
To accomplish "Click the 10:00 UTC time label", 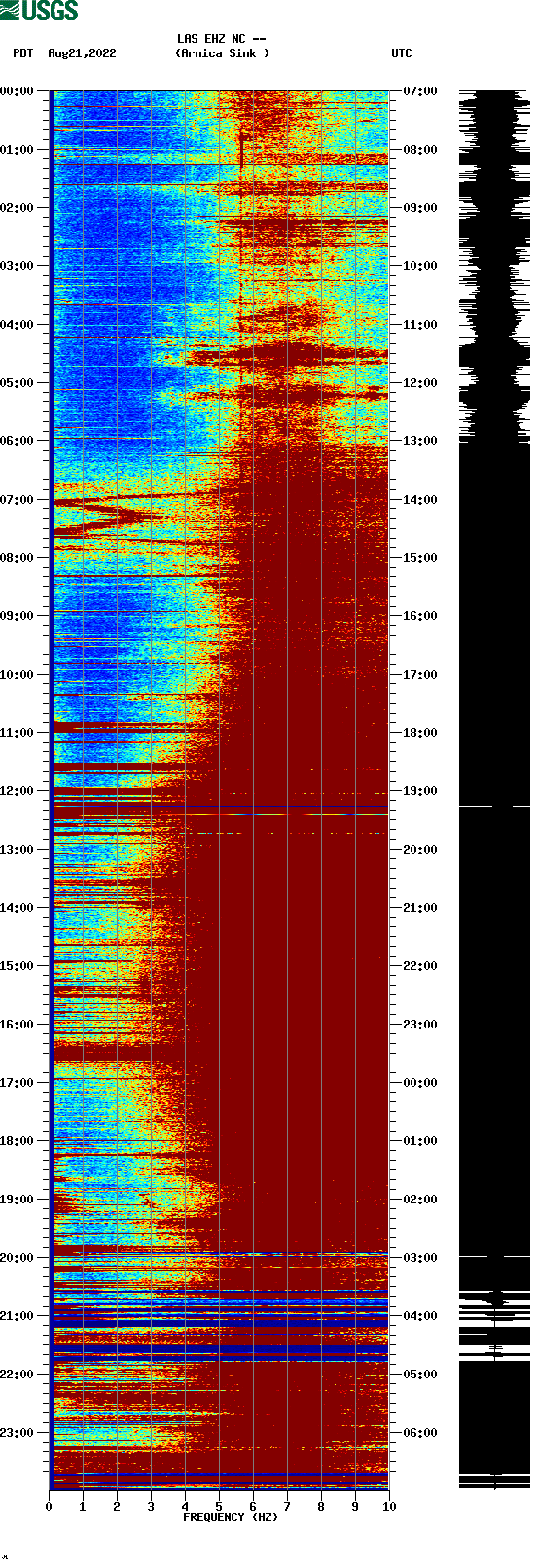I will tap(419, 266).
